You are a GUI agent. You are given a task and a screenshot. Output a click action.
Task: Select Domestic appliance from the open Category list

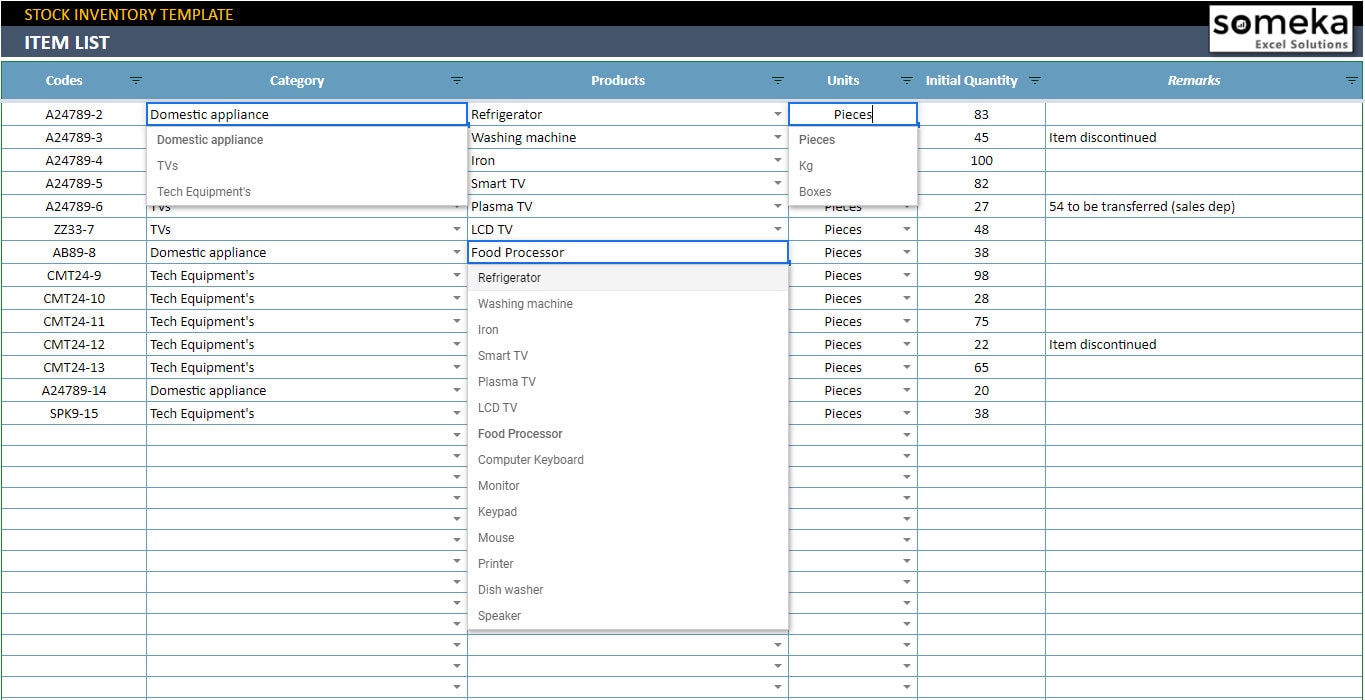coord(212,140)
